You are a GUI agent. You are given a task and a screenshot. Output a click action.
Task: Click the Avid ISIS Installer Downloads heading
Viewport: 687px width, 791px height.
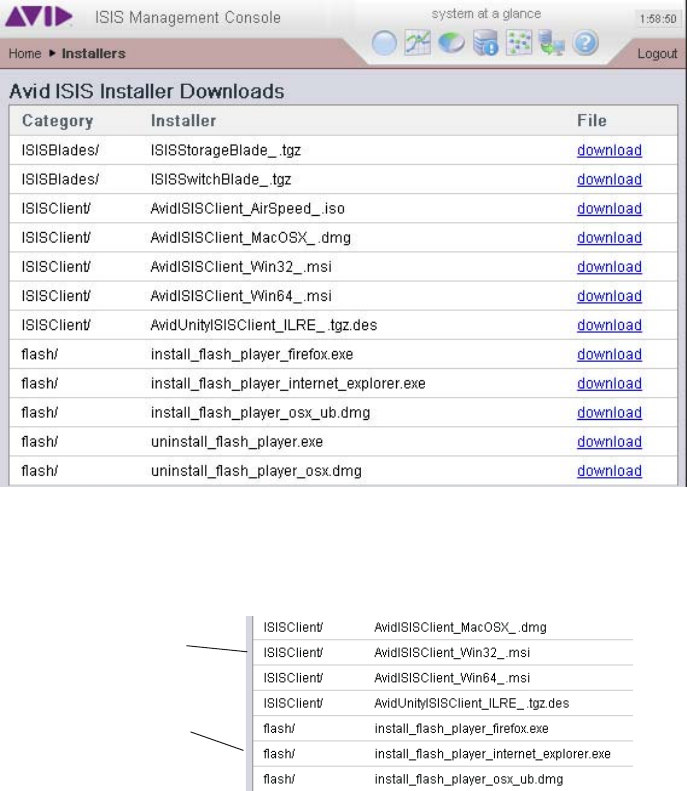tap(147, 91)
